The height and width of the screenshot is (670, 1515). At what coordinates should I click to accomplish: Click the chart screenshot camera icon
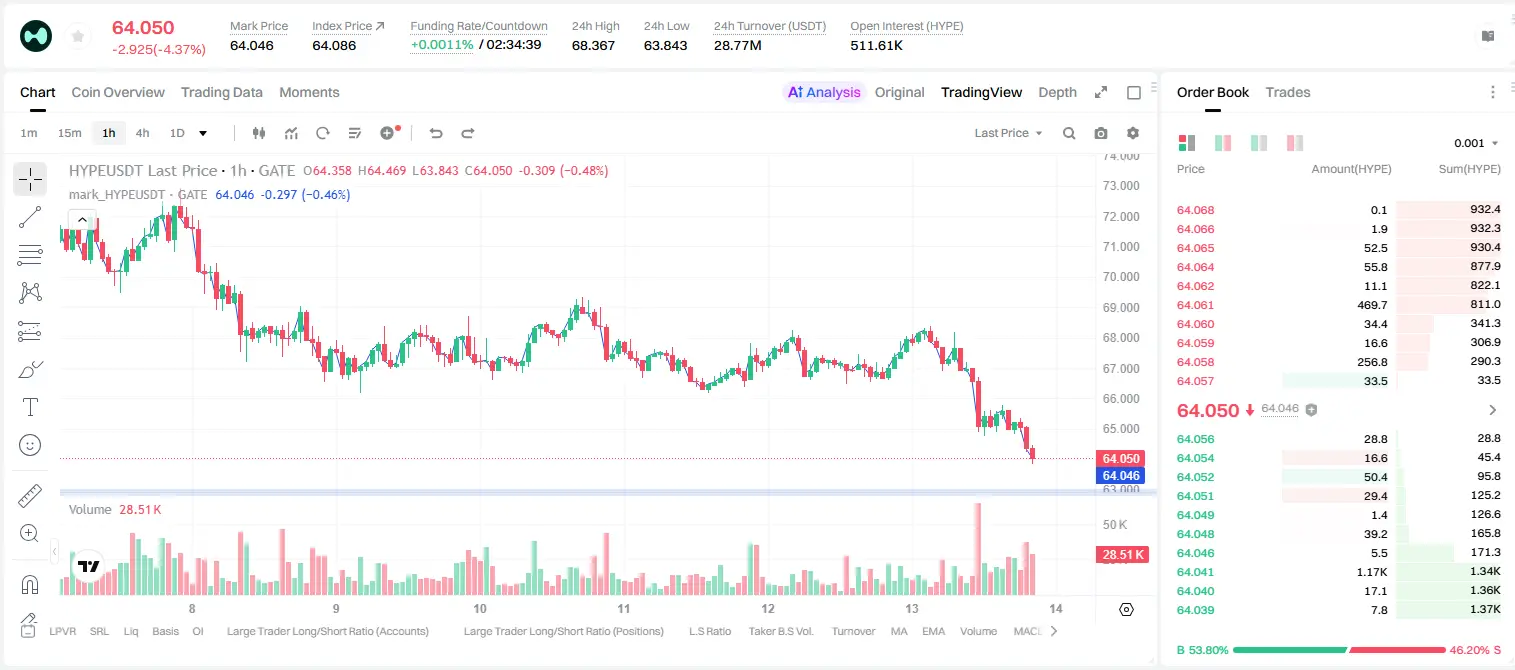[x=1101, y=133]
